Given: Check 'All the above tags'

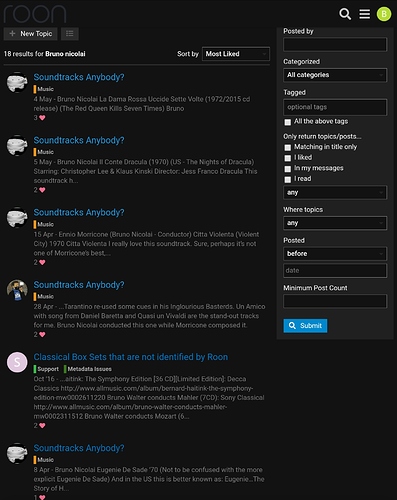Looking at the screenshot, I should point(288,122).
